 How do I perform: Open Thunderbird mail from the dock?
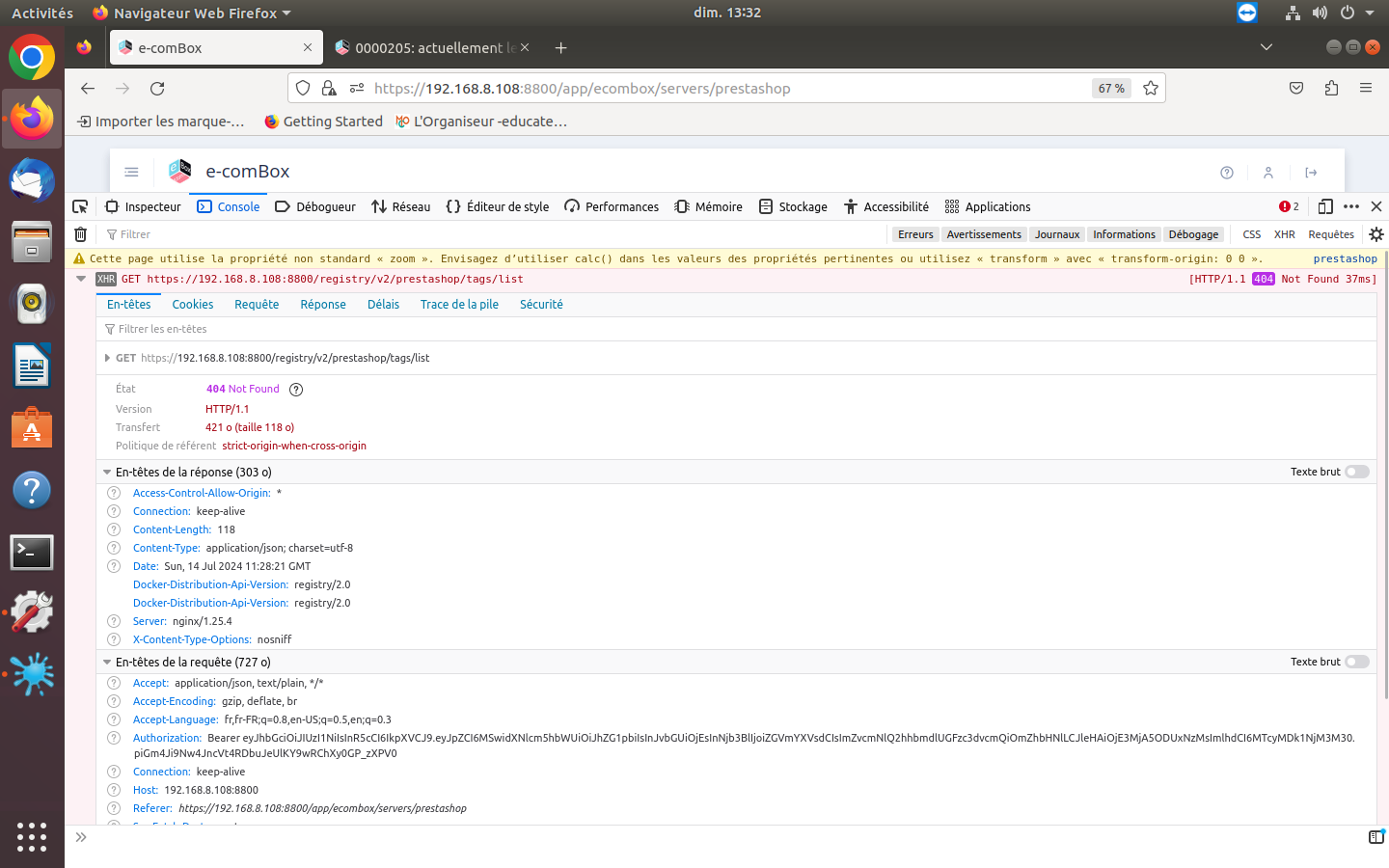(32, 180)
